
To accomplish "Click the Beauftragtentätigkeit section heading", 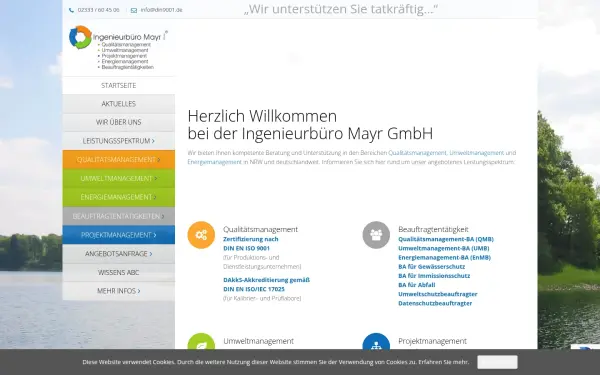I will click(x=433, y=229).
